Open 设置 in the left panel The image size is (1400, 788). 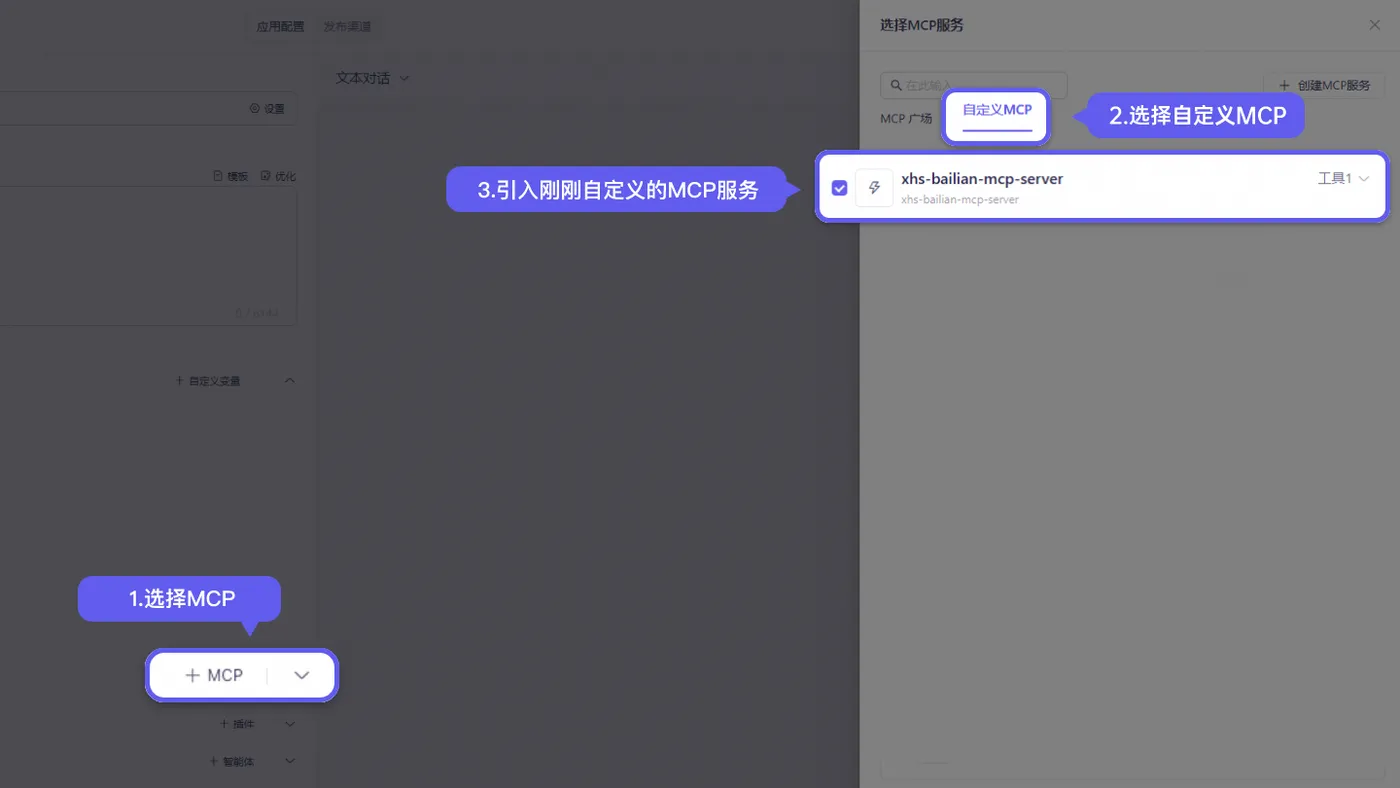(267, 108)
